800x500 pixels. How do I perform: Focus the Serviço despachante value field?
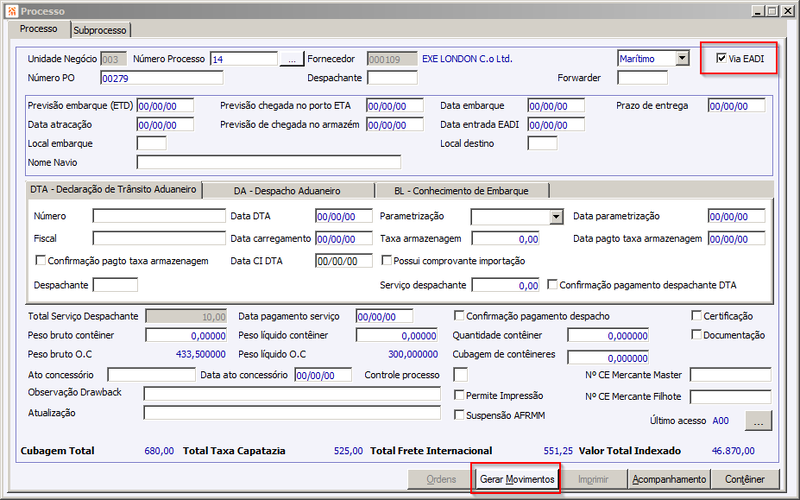tap(506, 285)
